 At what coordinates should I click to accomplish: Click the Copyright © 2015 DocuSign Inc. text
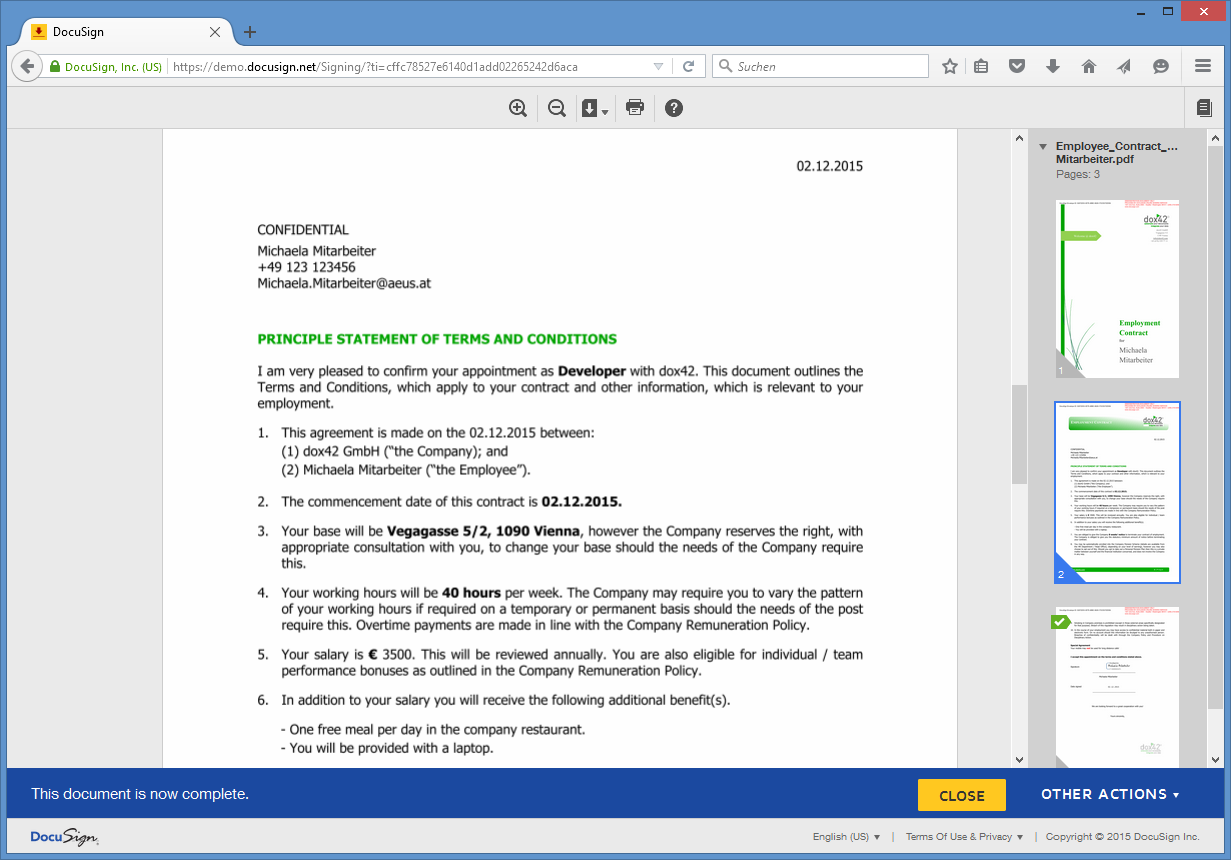click(x=1122, y=837)
